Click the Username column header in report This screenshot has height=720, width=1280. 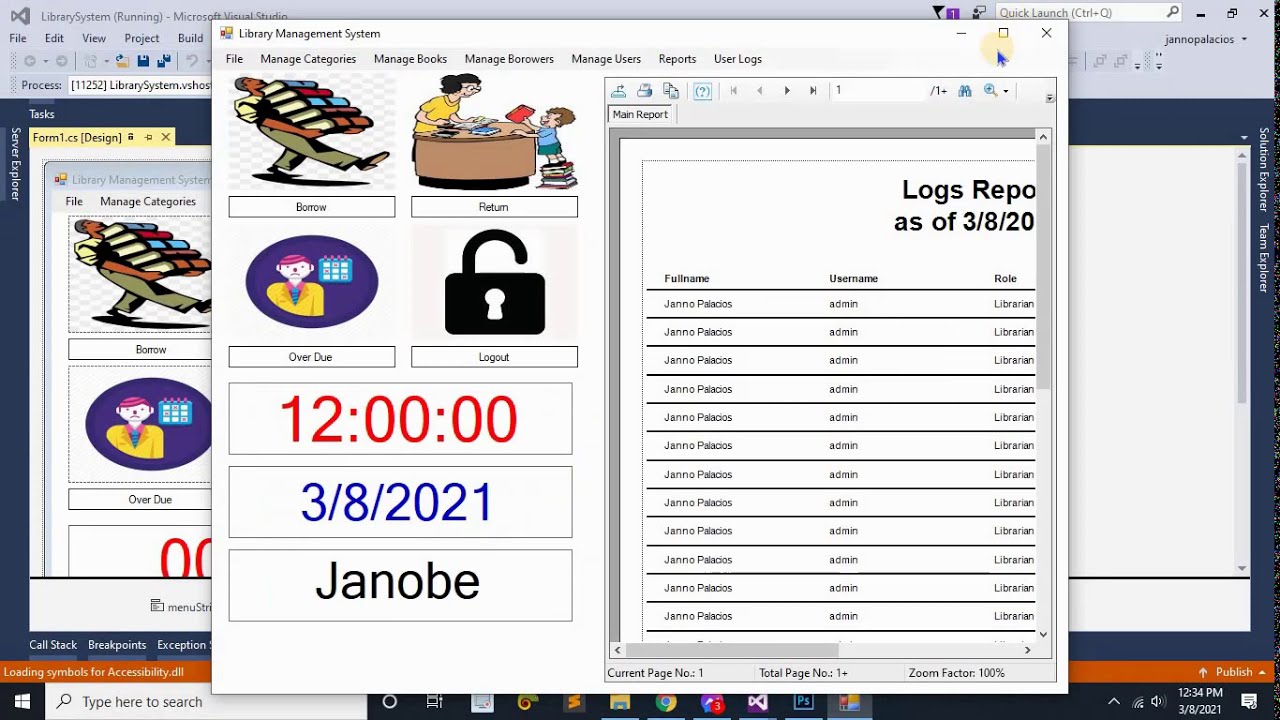pos(853,279)
